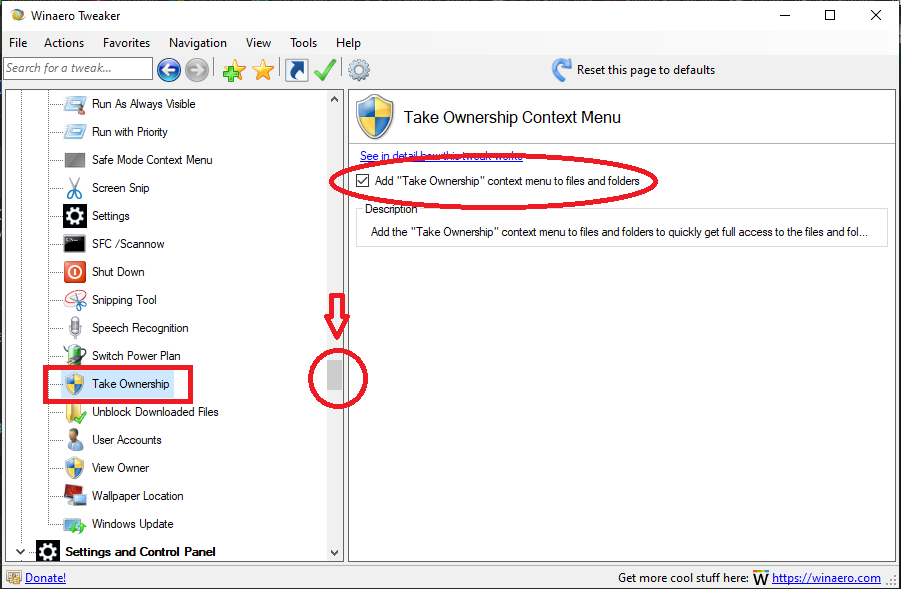Click the Winaero W logo in status bar

tap(760, 578)
